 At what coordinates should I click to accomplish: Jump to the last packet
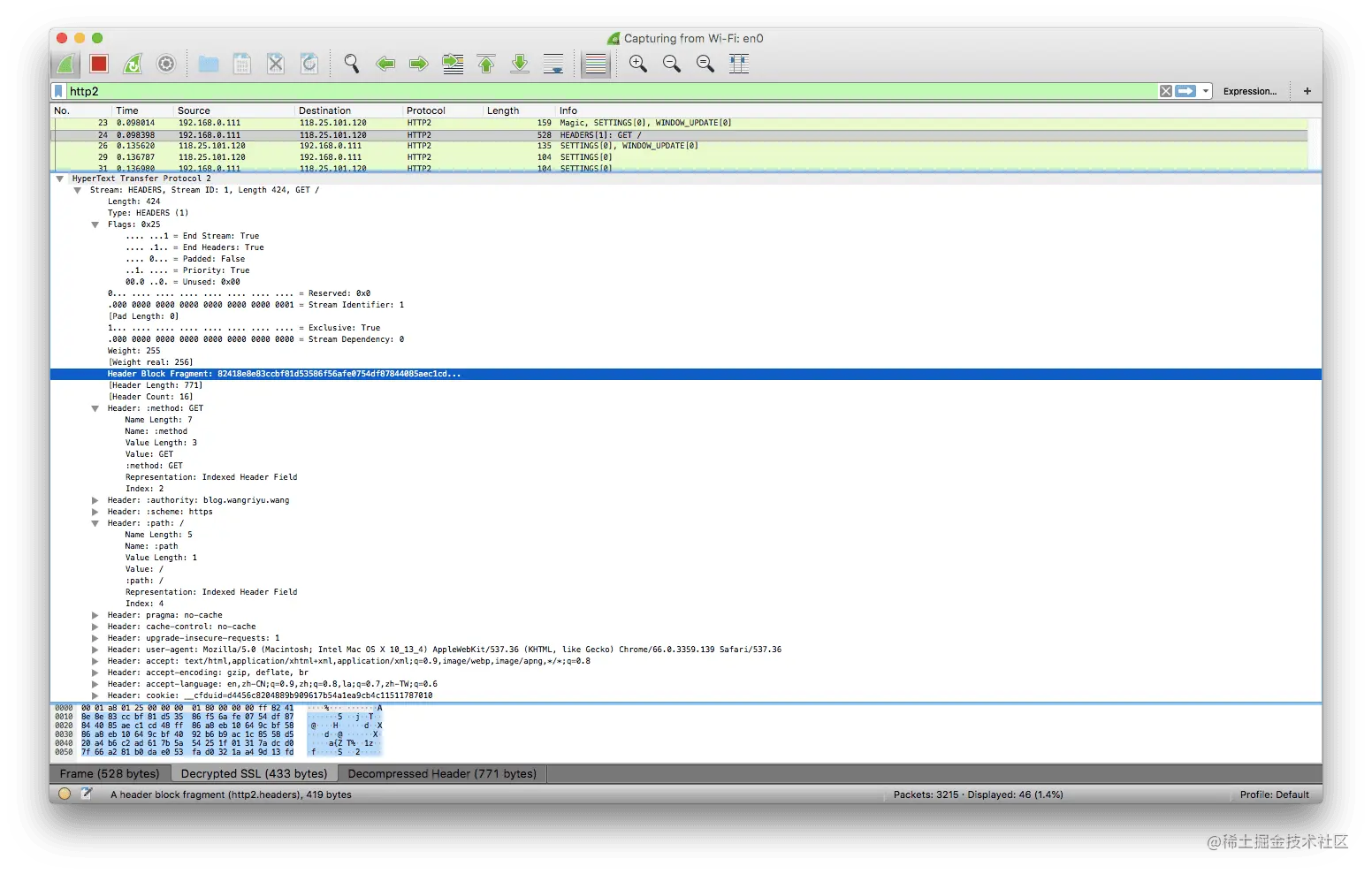[520, 64]
